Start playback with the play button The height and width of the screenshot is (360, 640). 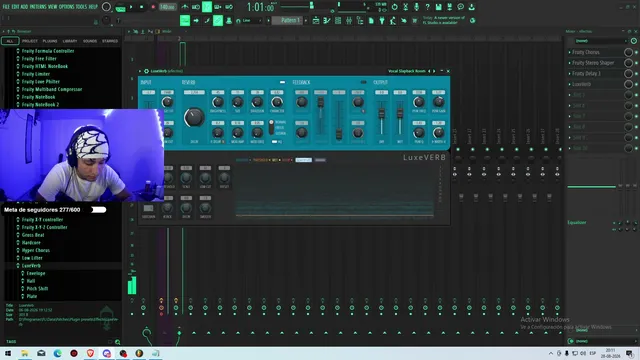coord(131,7)
